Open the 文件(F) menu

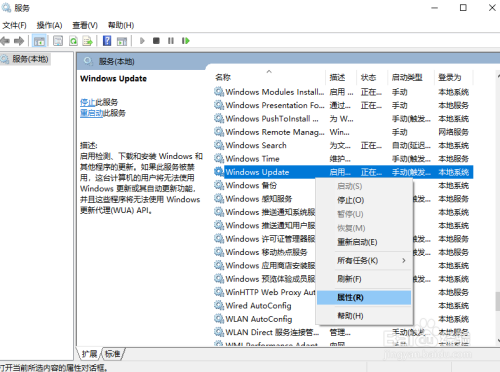(x=14, y=25)
